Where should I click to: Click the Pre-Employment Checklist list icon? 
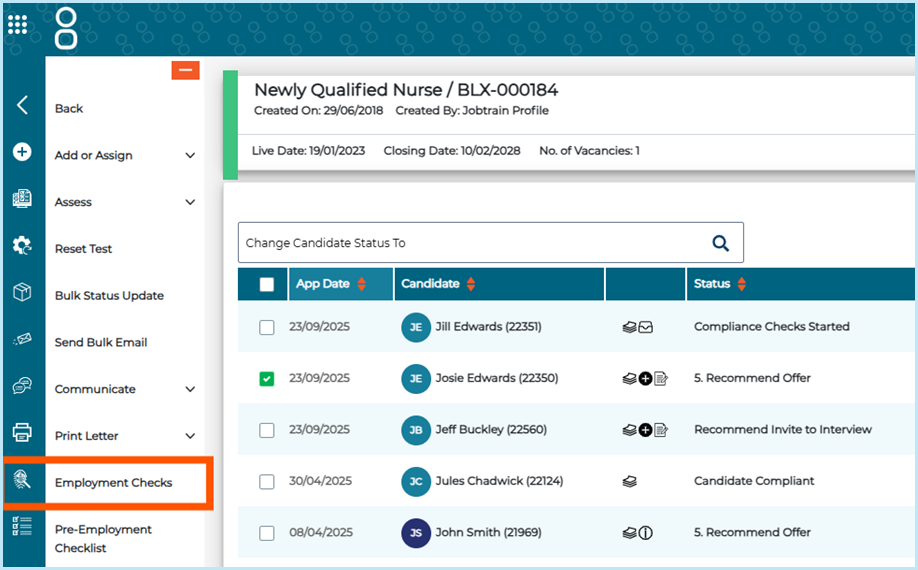[x=22, y=526]
